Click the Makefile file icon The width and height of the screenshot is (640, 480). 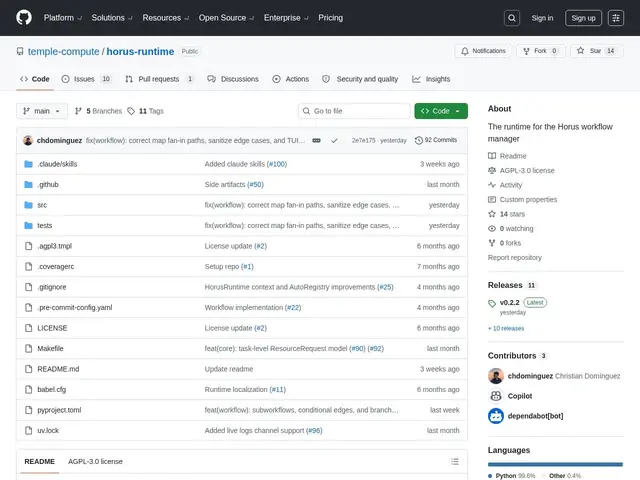point(28,348)
